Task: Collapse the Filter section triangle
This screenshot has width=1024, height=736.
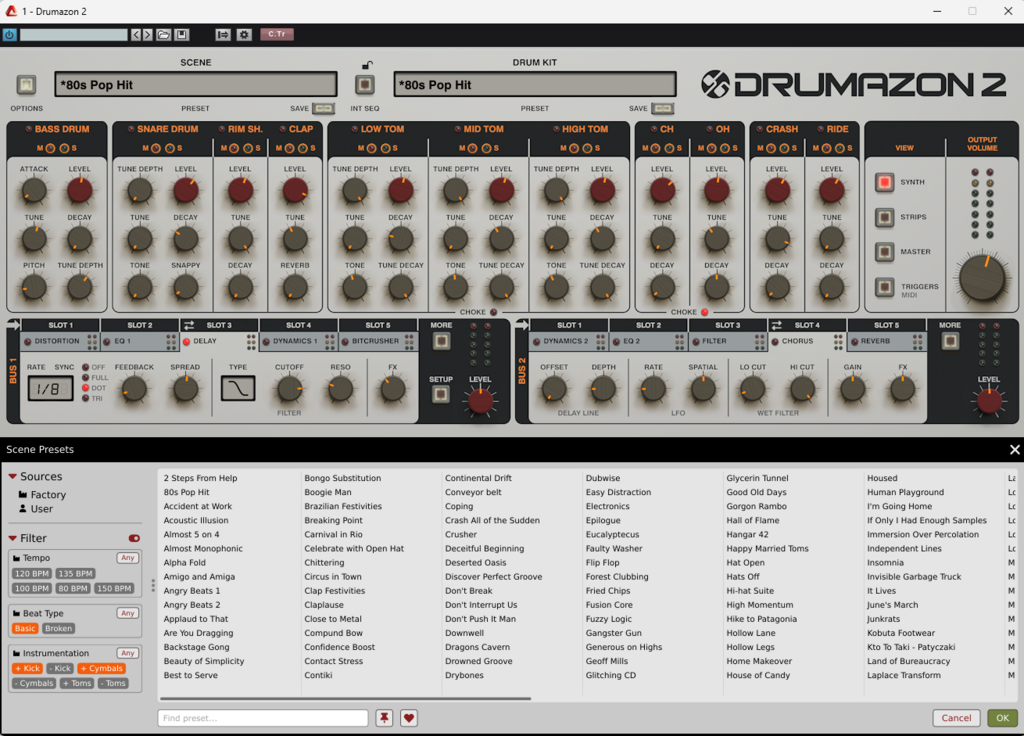Action: 12,538
